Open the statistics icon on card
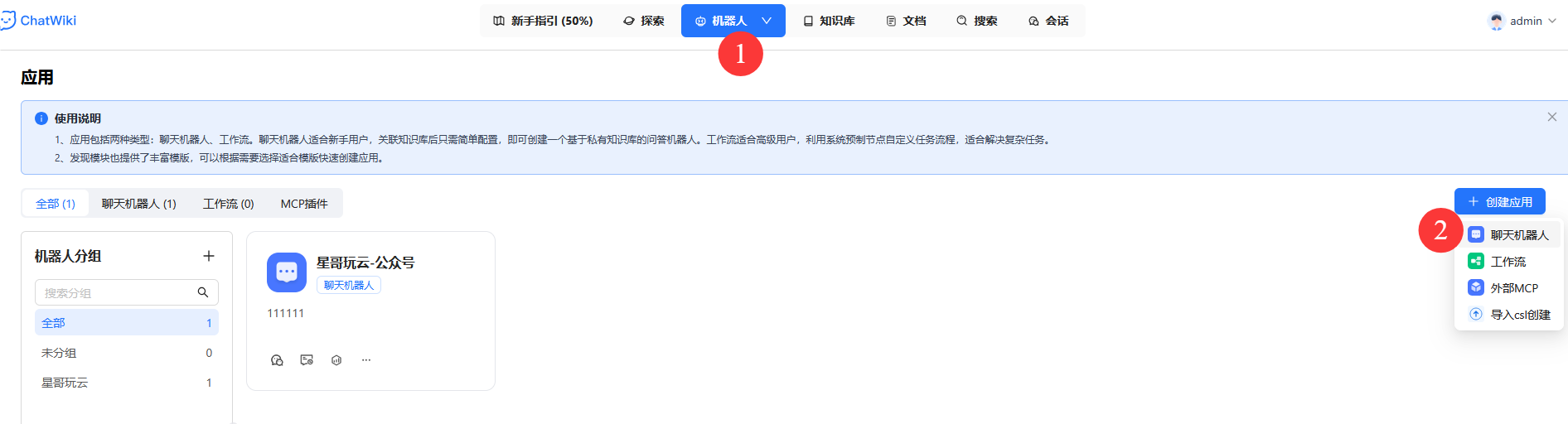Screen dimensions: 1568x424 [336, 360]
